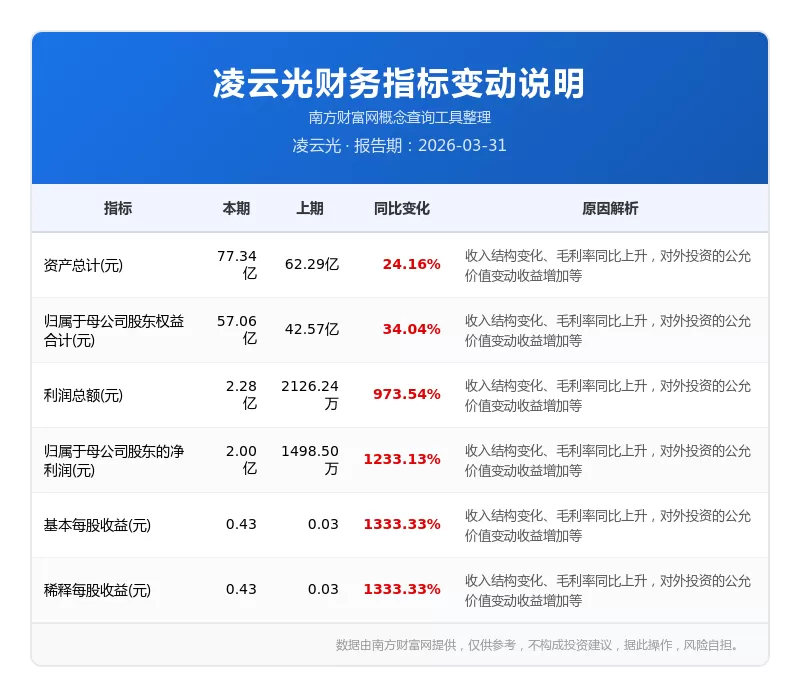
Task: Click the 34.04% change value
Action: coord(411,329)
